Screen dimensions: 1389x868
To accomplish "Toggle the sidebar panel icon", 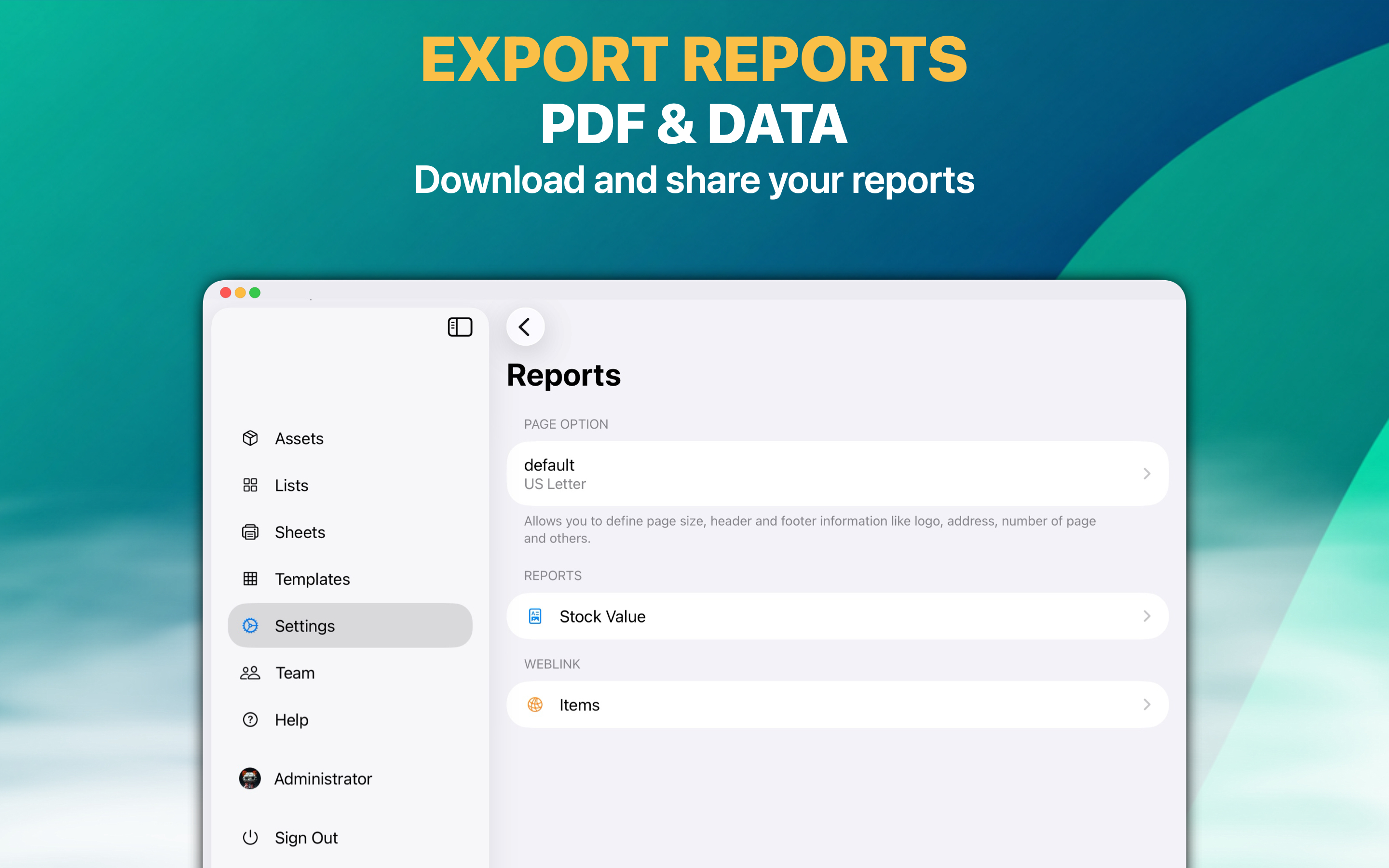I will (460, 327).
